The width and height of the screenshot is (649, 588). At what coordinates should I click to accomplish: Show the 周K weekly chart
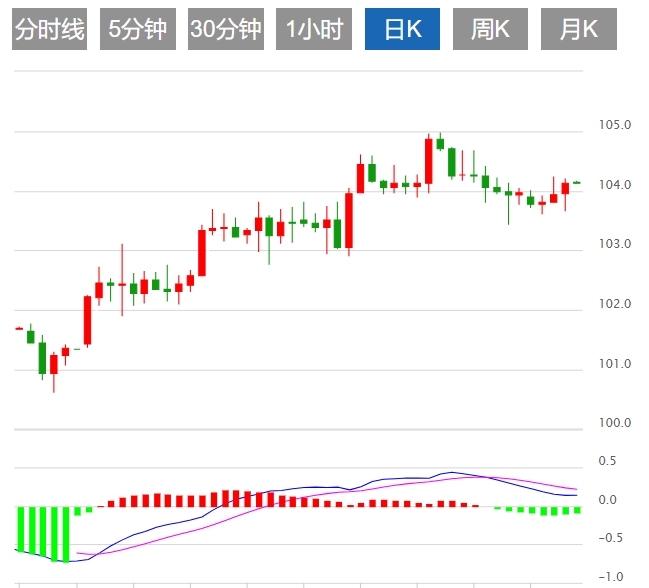490,29
